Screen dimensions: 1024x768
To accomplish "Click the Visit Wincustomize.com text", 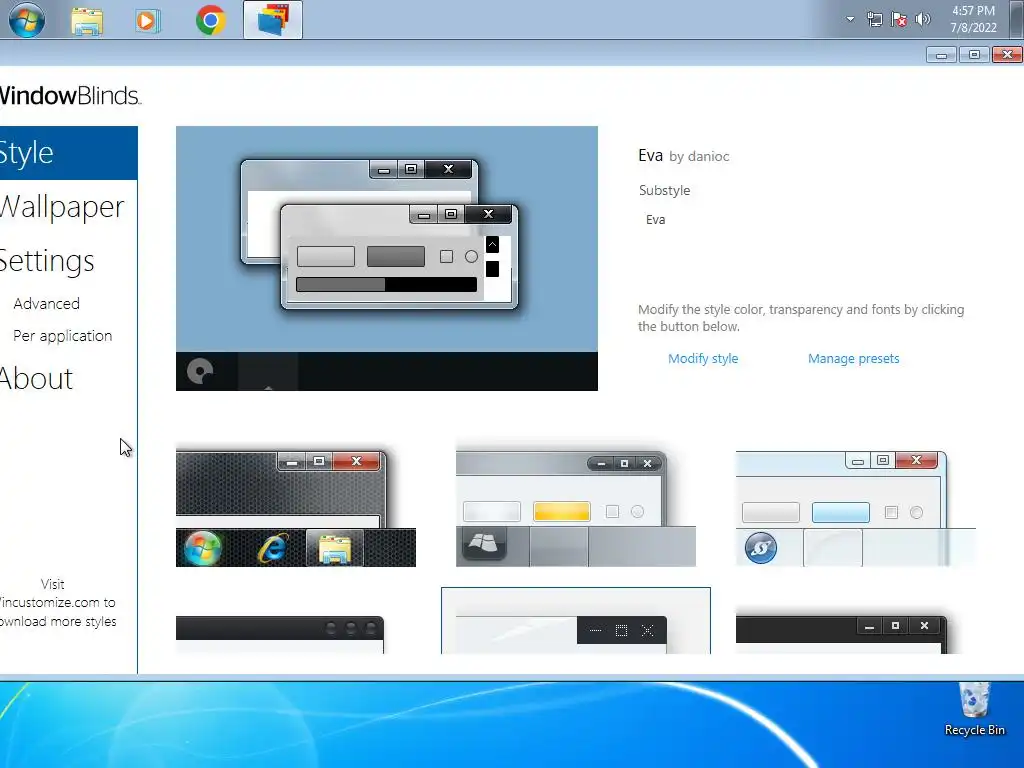I will point(58,603).
